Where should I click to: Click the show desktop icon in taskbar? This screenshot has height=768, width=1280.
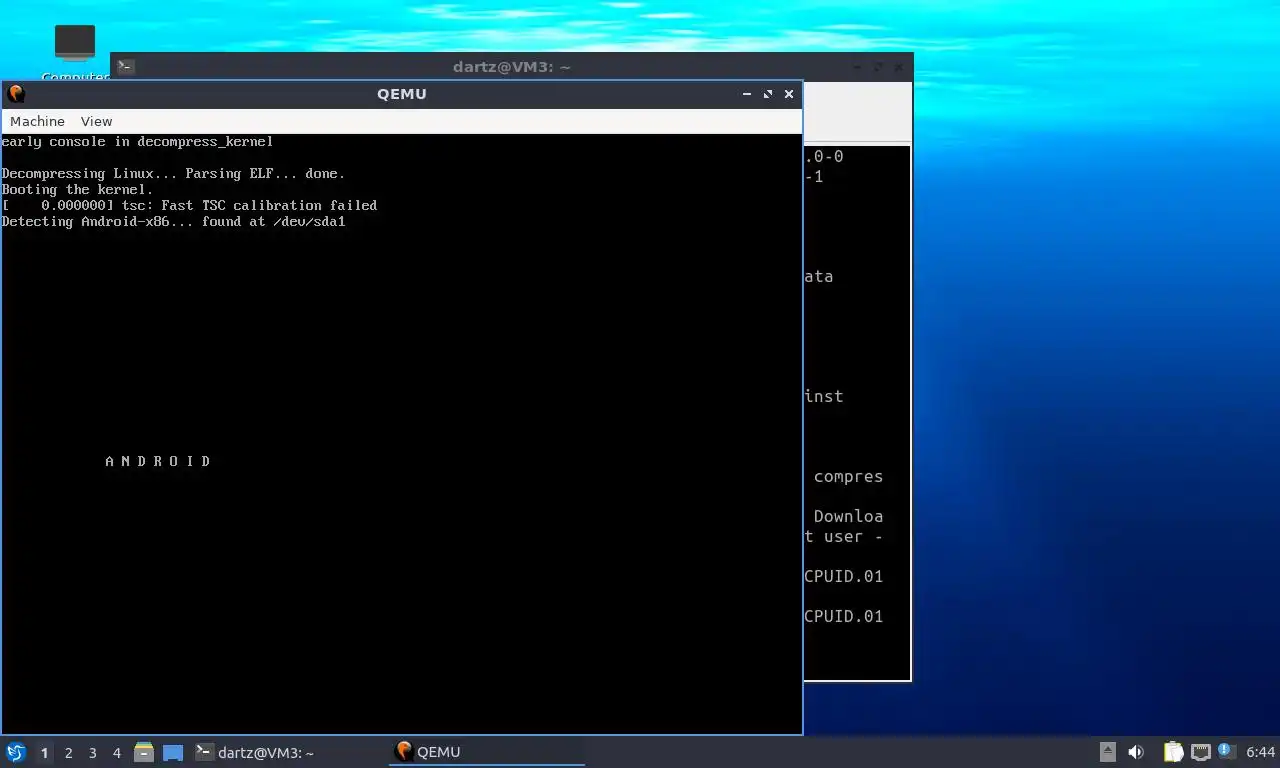pos(173,752)
